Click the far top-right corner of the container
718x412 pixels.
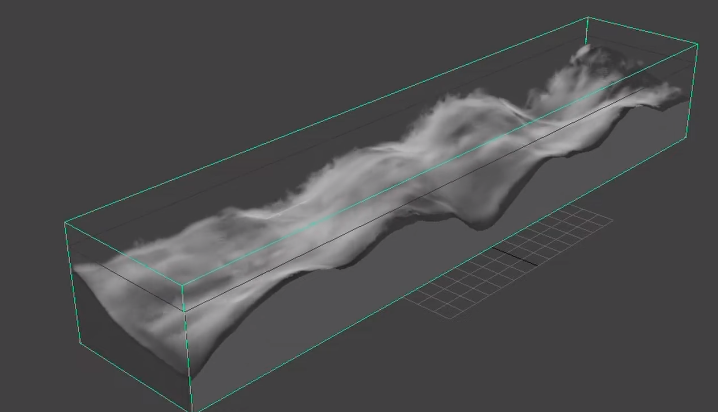(695, 43)
